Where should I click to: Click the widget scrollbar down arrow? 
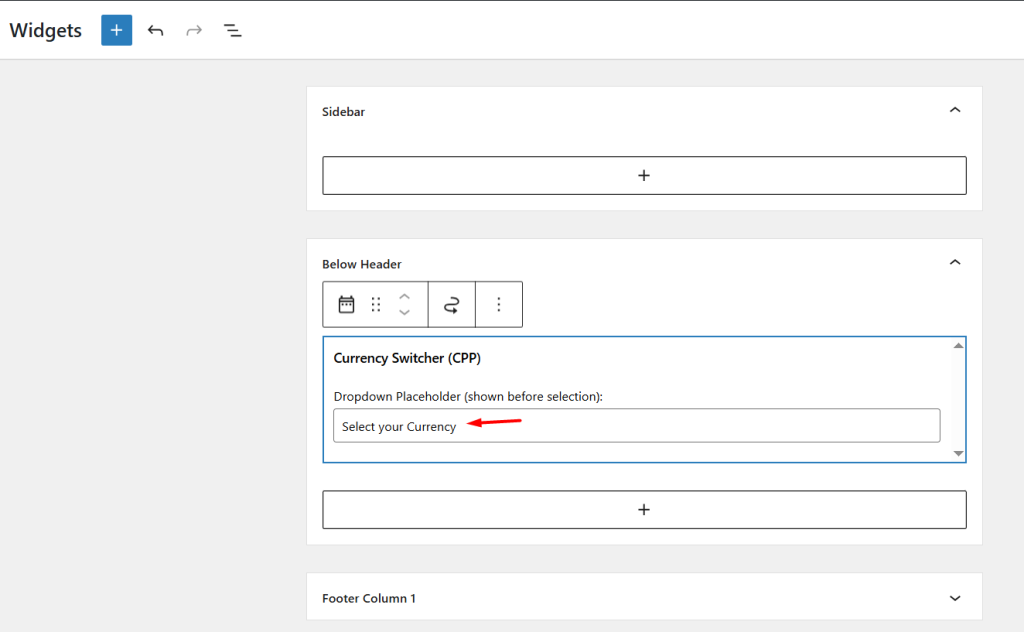click(x=959, y=454)
